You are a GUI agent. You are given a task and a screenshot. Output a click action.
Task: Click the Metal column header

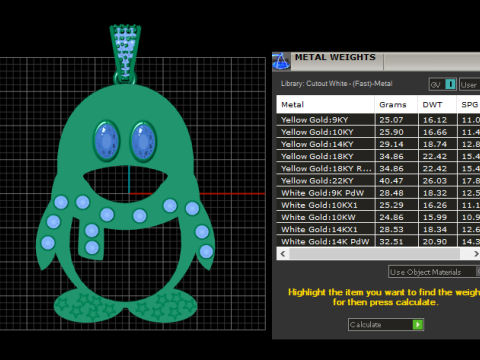click(325, 105)
